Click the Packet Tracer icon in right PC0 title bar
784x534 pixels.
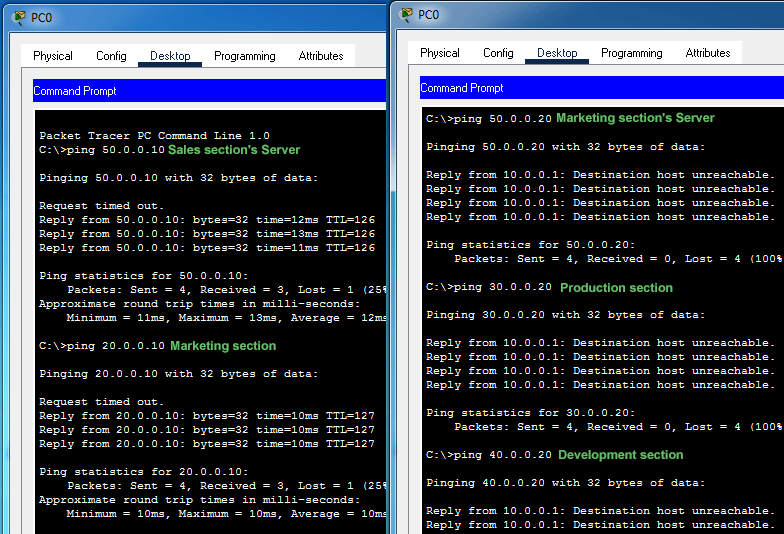pyautogui.click(x=406, y=14)
